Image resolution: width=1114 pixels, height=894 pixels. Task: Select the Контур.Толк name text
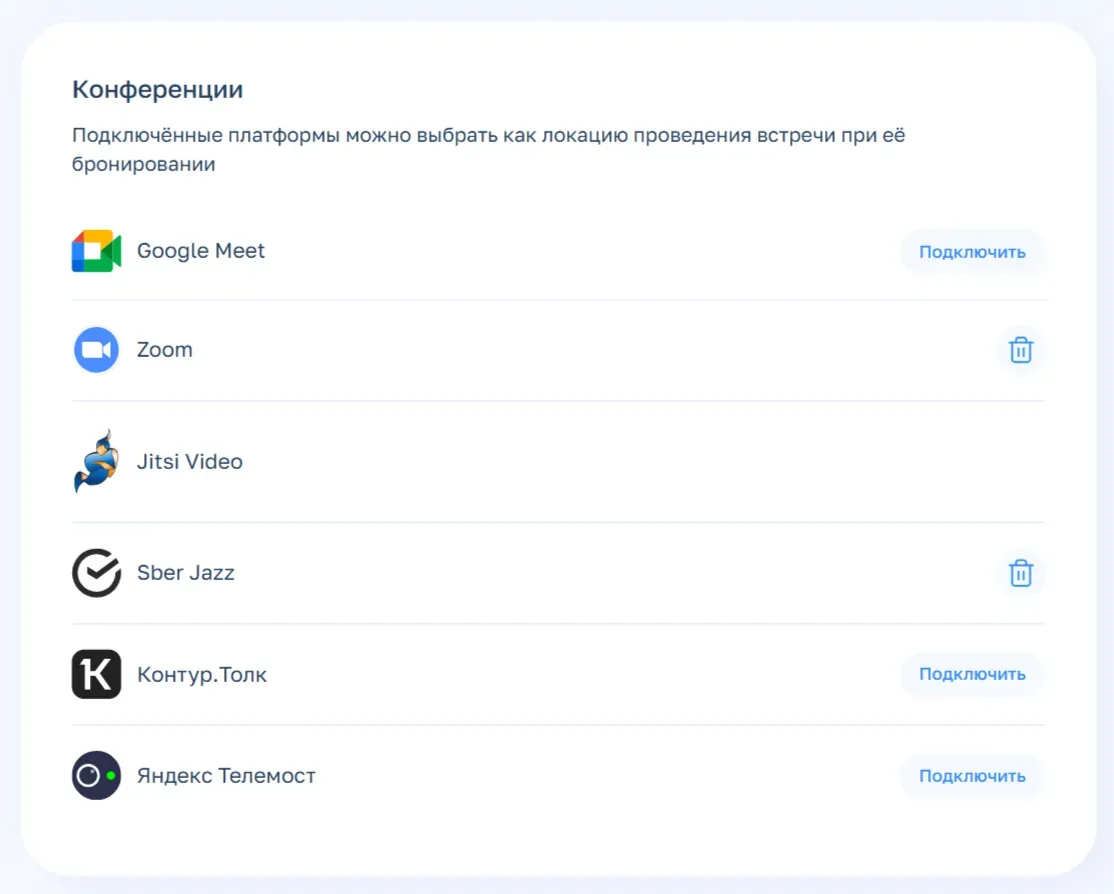(x=202, y=674)
